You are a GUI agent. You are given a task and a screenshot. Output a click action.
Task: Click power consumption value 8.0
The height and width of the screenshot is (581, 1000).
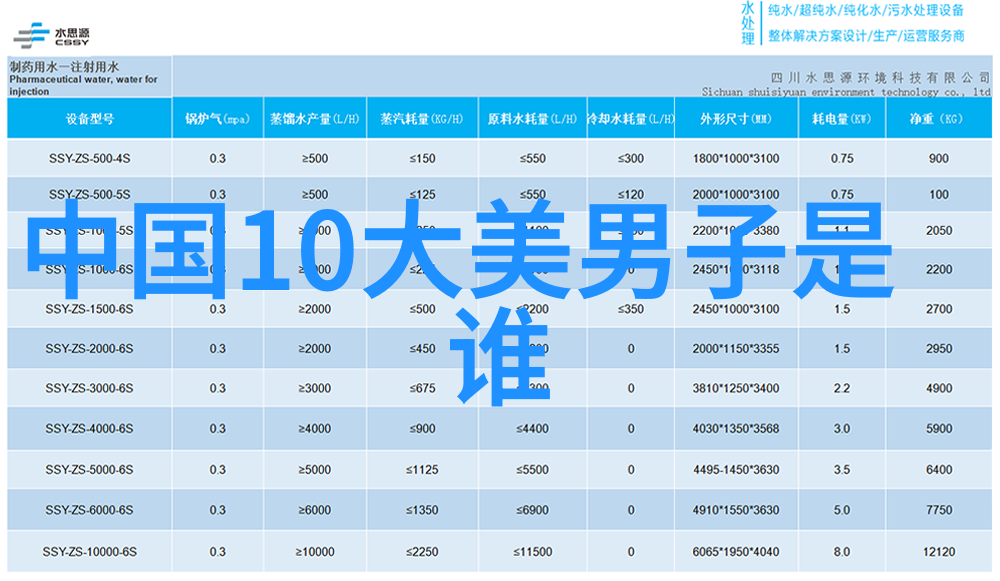[842, 552]
